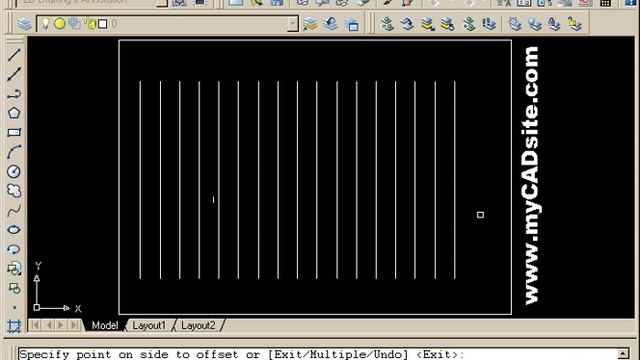Click the Layer Unisolate icon
Screen dimensions: 640x360
tap(448, 24)
